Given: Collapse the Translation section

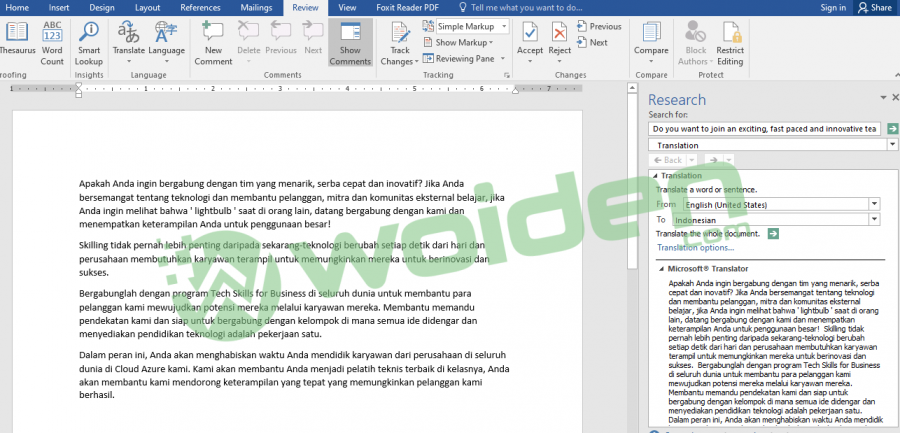Looking at the screenshot, I should pos(655,176).
